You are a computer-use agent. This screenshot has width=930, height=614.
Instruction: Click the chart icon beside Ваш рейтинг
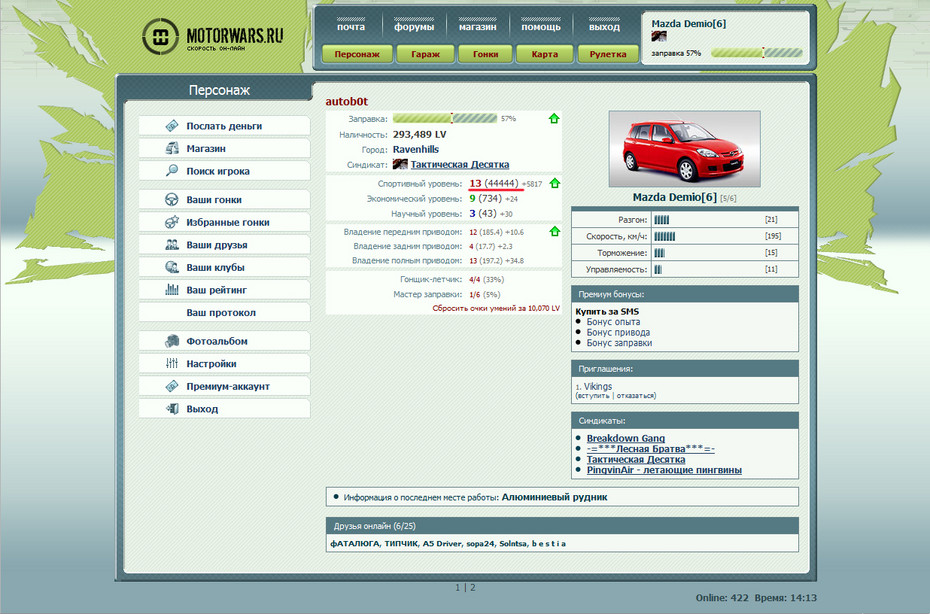click(x=171, y=289)
